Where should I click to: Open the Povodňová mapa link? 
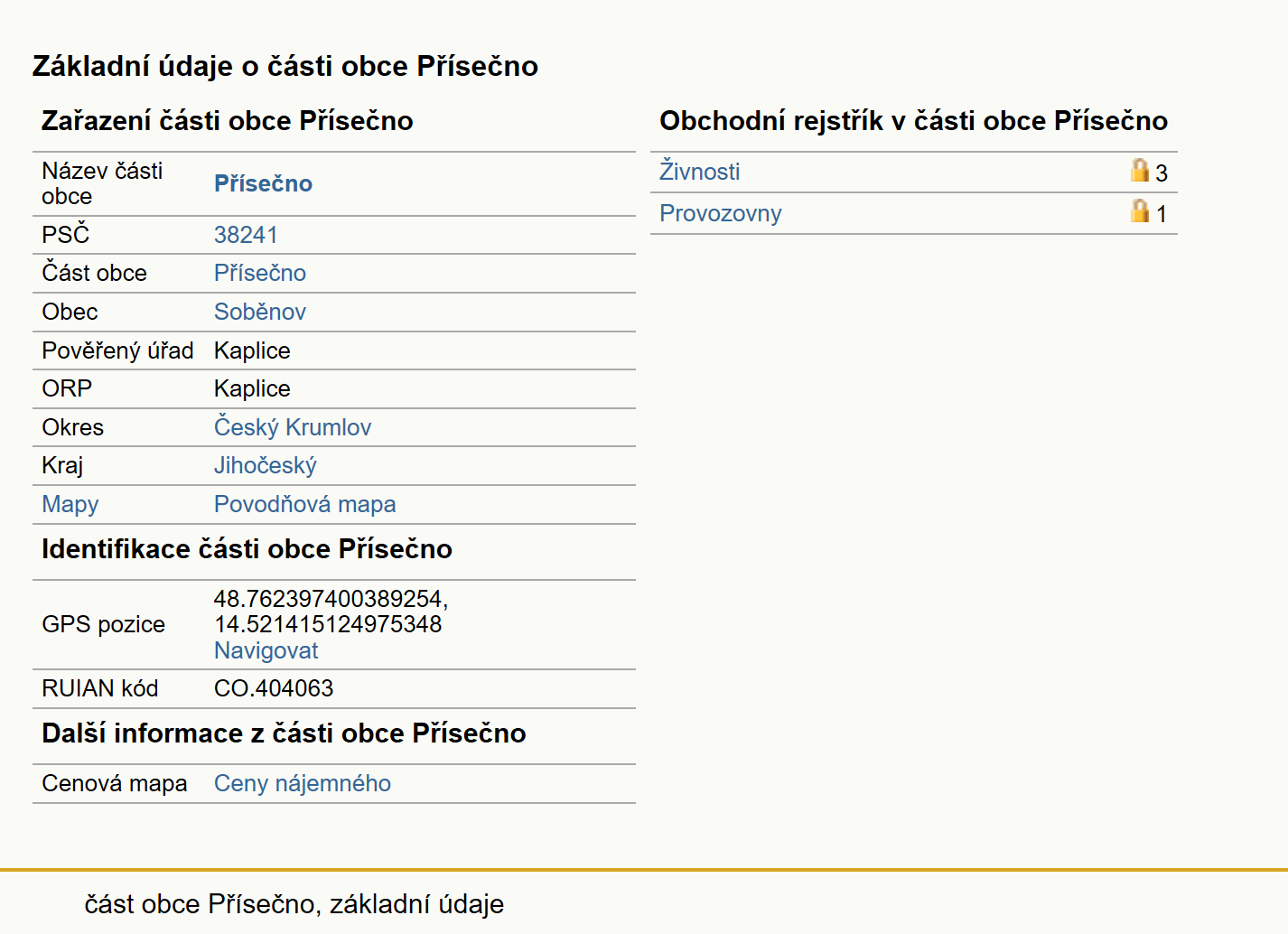pyautogui.click(x=304, y=504)
